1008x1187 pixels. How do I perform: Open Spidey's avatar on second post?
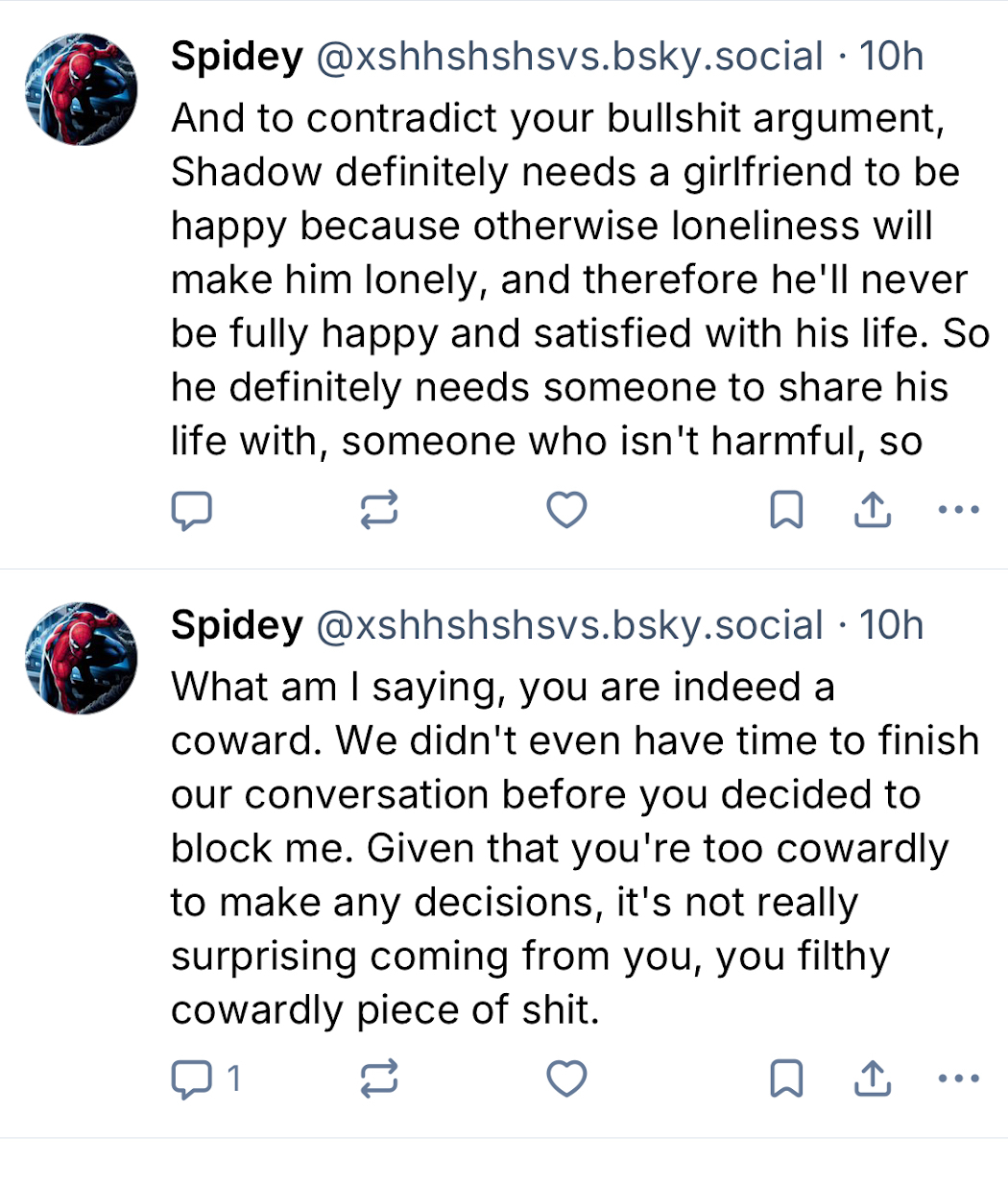(x=81, y=658)
